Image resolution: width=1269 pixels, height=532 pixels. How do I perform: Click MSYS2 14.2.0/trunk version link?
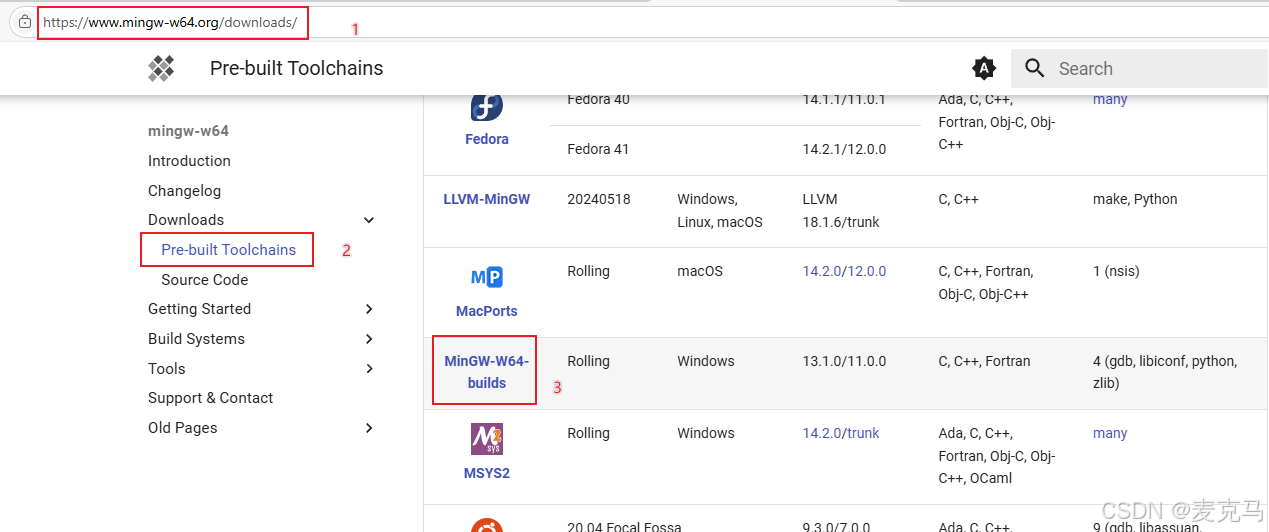841,433
